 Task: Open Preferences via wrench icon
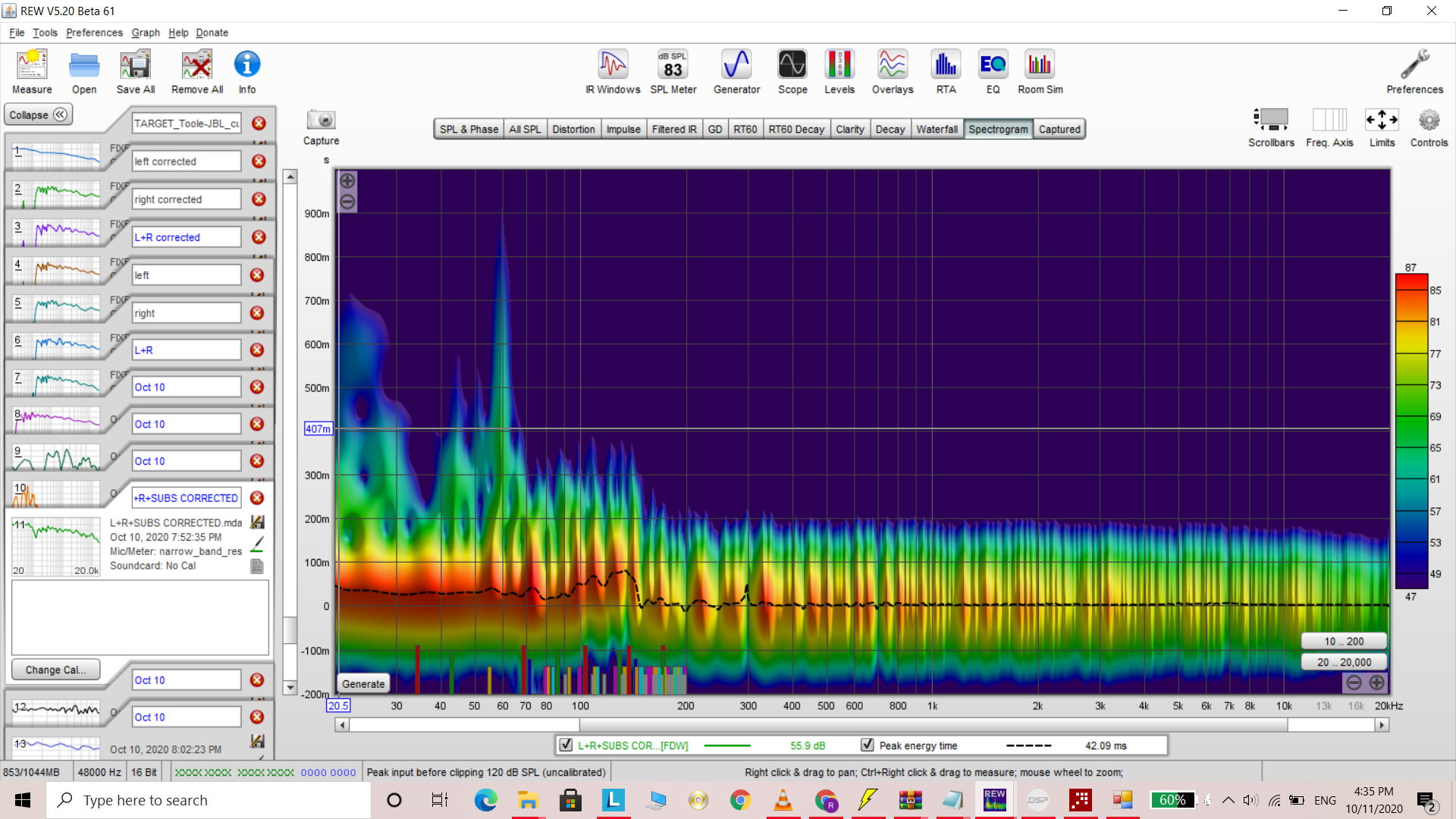point(1415,72)
